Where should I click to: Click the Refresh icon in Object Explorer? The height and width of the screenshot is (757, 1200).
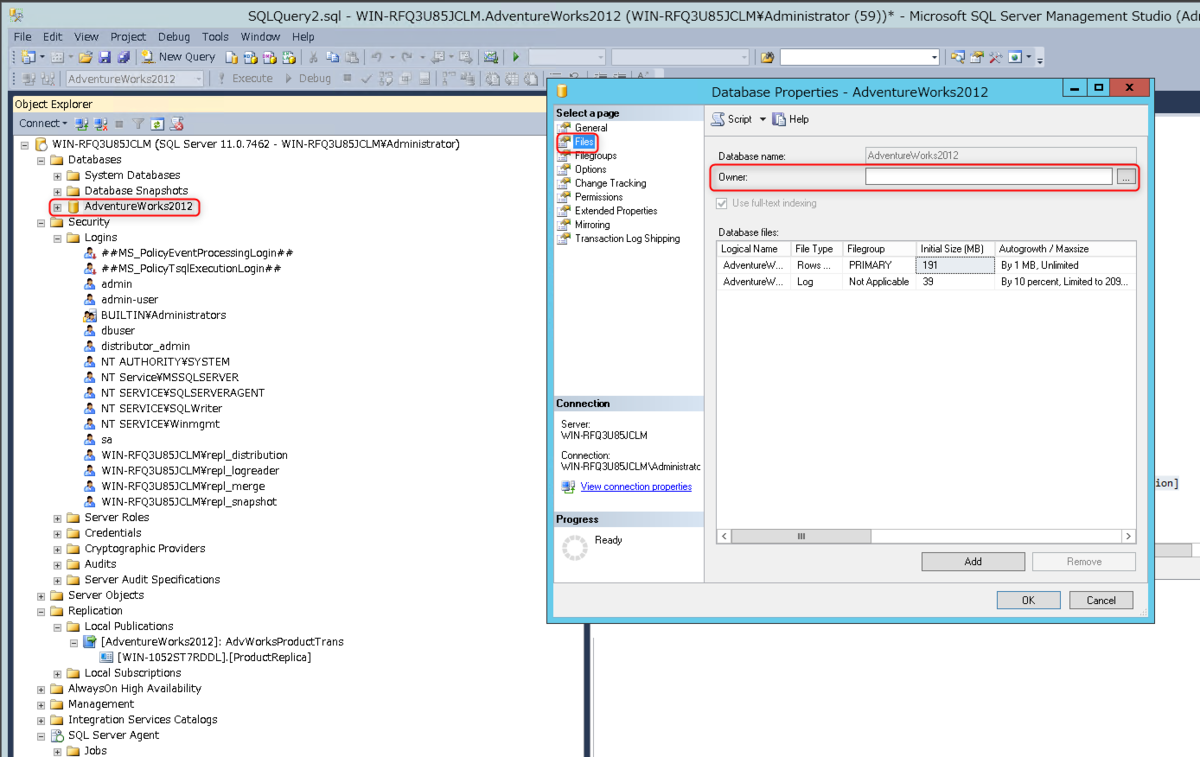coord(157,124)
